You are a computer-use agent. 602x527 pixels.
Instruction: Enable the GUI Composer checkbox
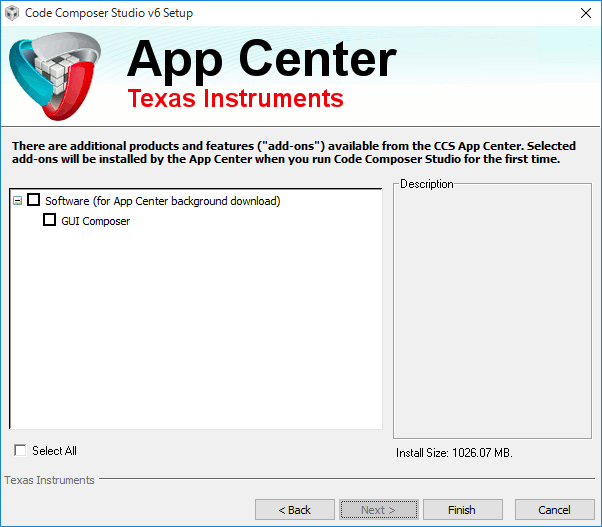[x=50, y=220]
